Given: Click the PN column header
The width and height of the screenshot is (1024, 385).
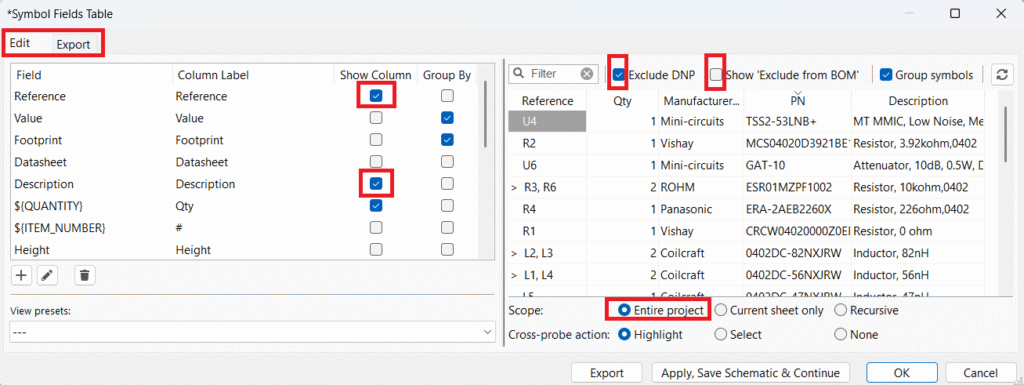Looking at the screenshot, I should coord(797,101).
